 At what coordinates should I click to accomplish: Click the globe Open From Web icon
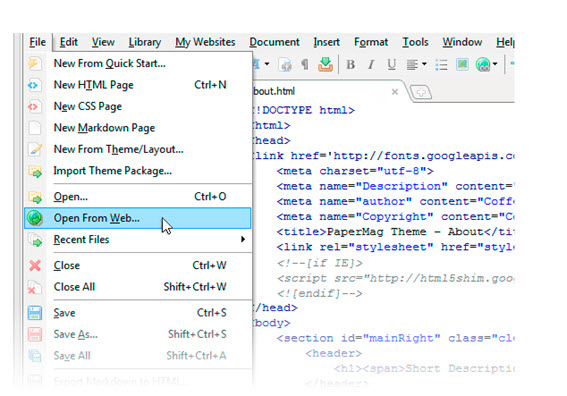35,218
